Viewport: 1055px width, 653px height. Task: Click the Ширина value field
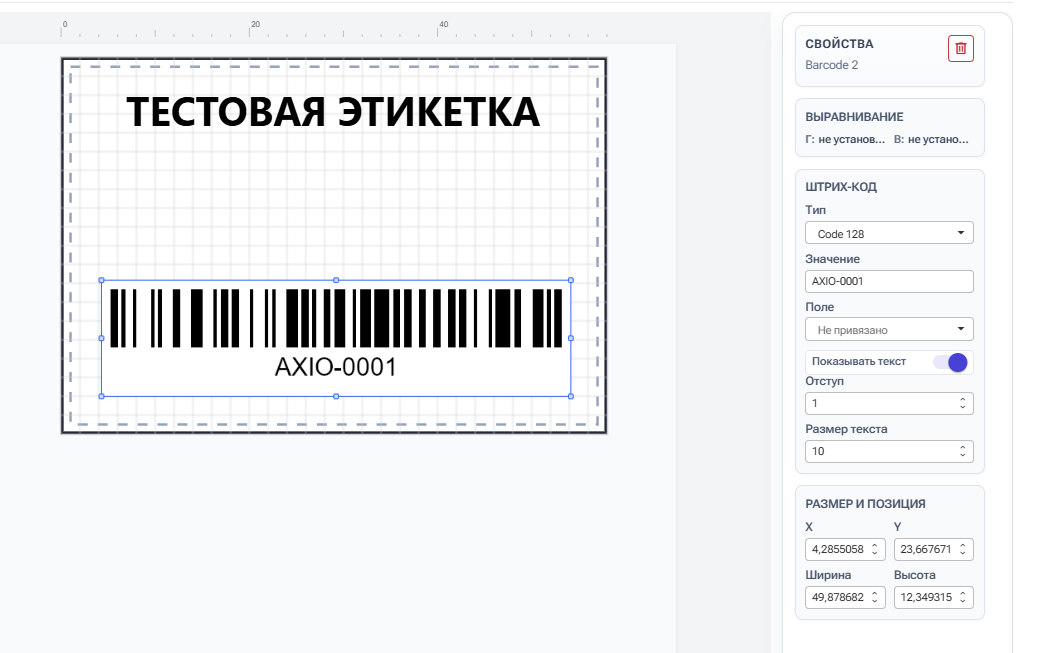[x=845, y=597]
